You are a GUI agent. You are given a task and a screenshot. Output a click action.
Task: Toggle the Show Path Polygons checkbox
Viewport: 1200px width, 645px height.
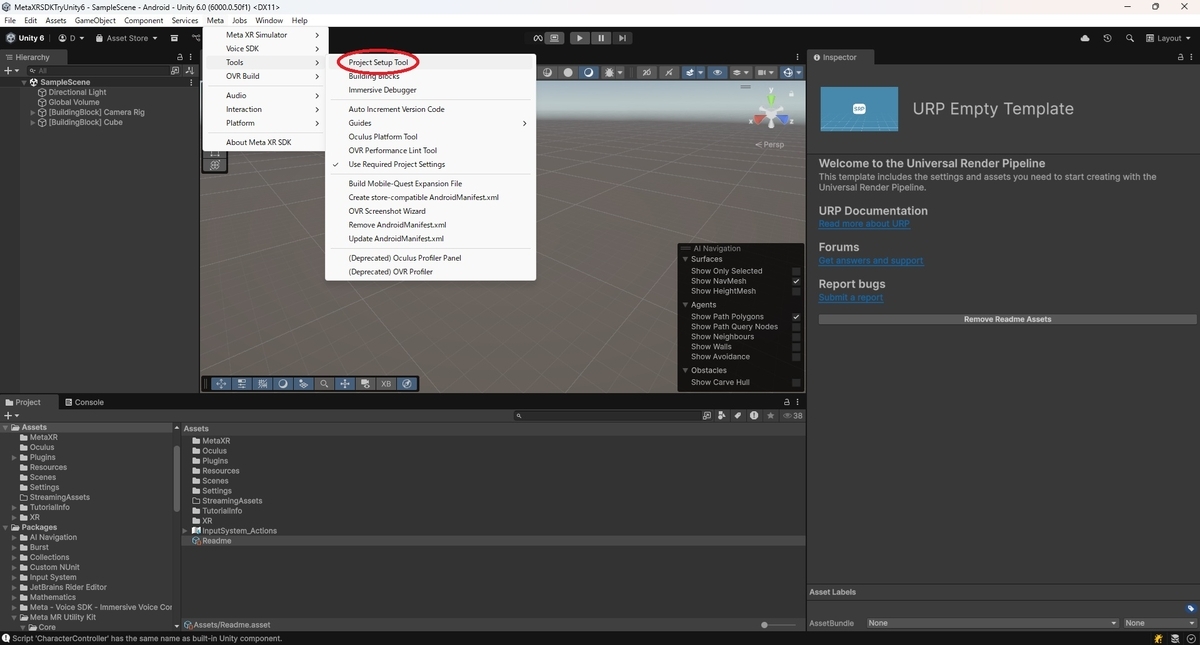pyautogui.click(x=796, y=317)
